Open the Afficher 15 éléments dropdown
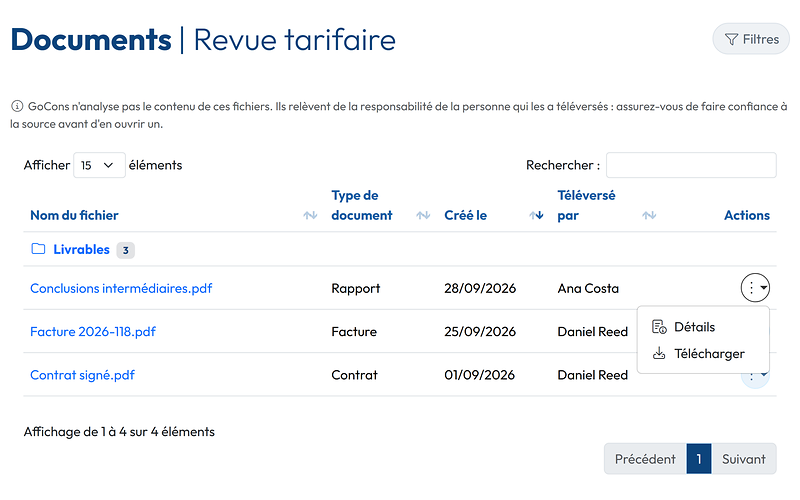Screen dimensions: 800x500 click(99, 165)
